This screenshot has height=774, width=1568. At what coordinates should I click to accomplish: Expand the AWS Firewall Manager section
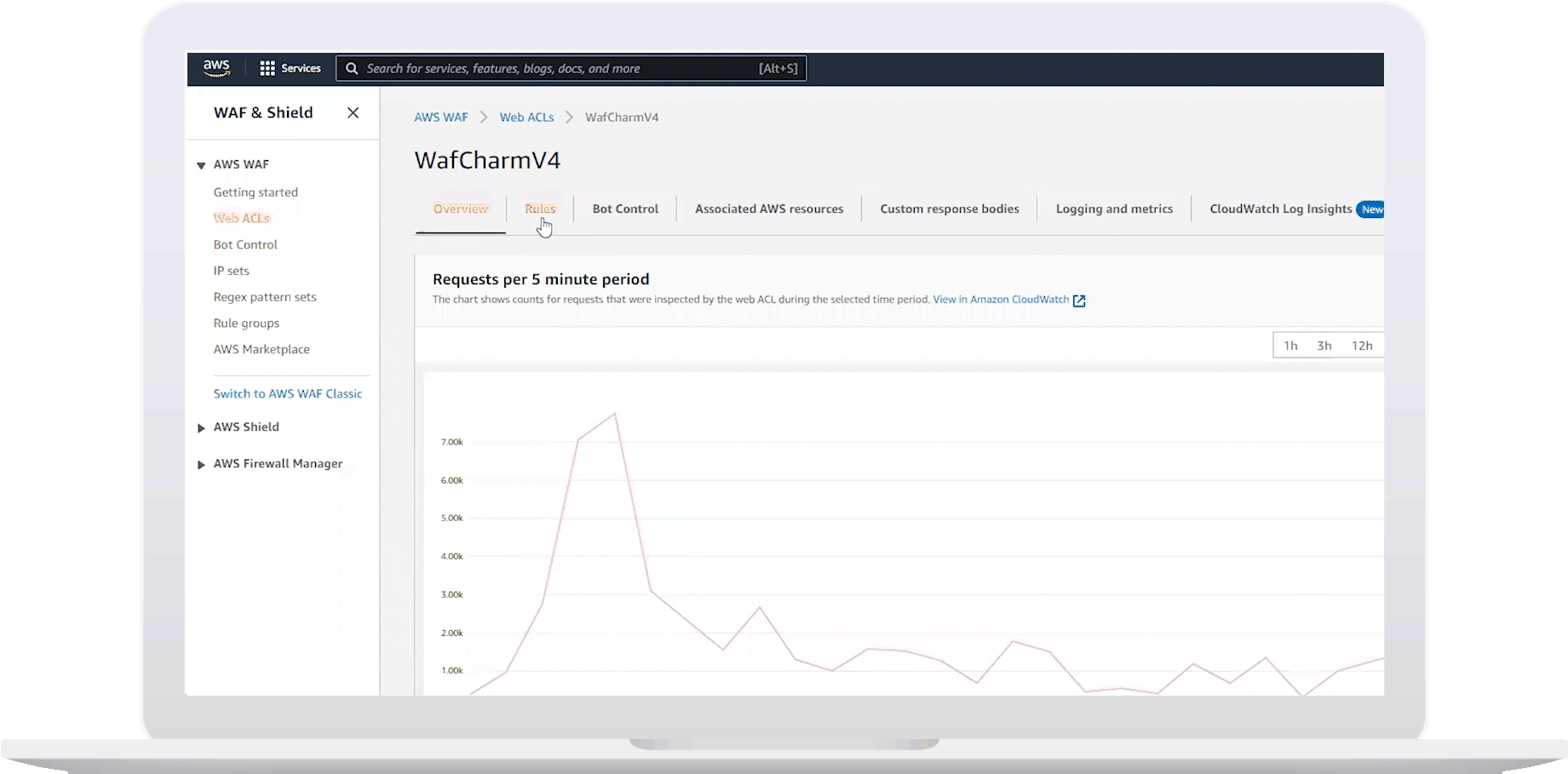pyautogui.click(x=201, y=464)
